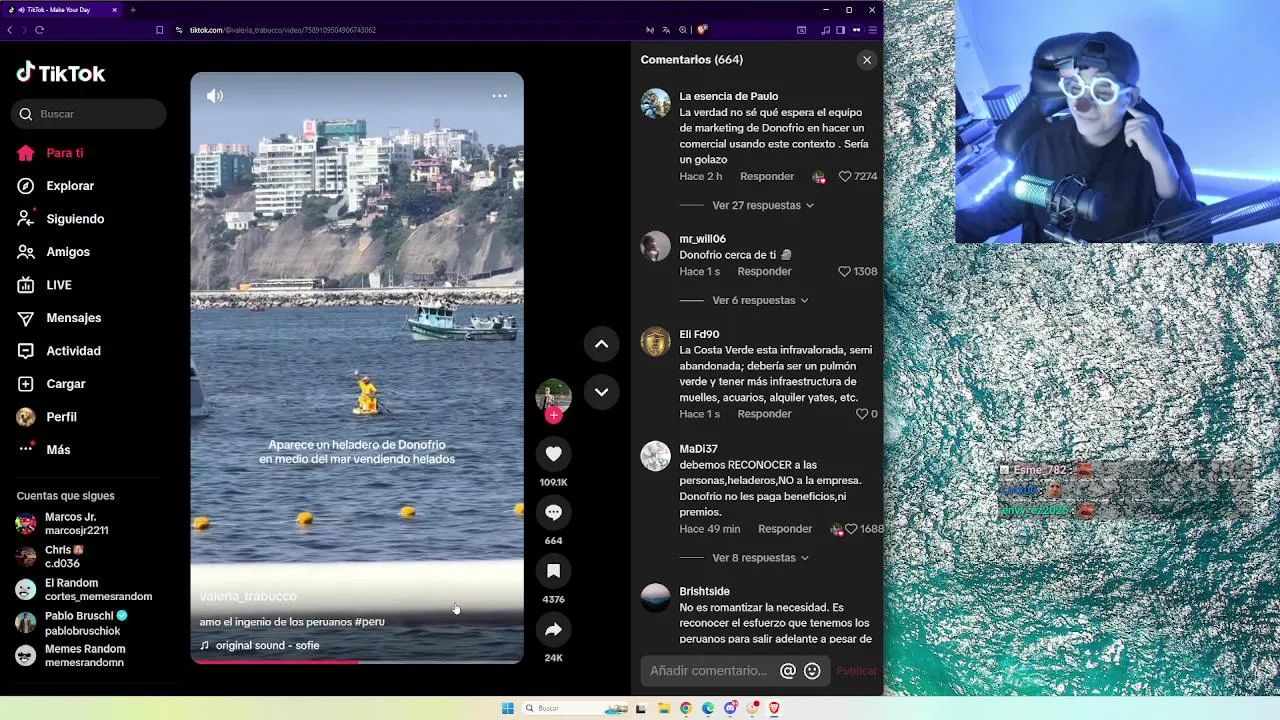Viewport: 1280px width, 720px height.
Task: Save the video with bookmark icon
Action: tap(553, 571)
